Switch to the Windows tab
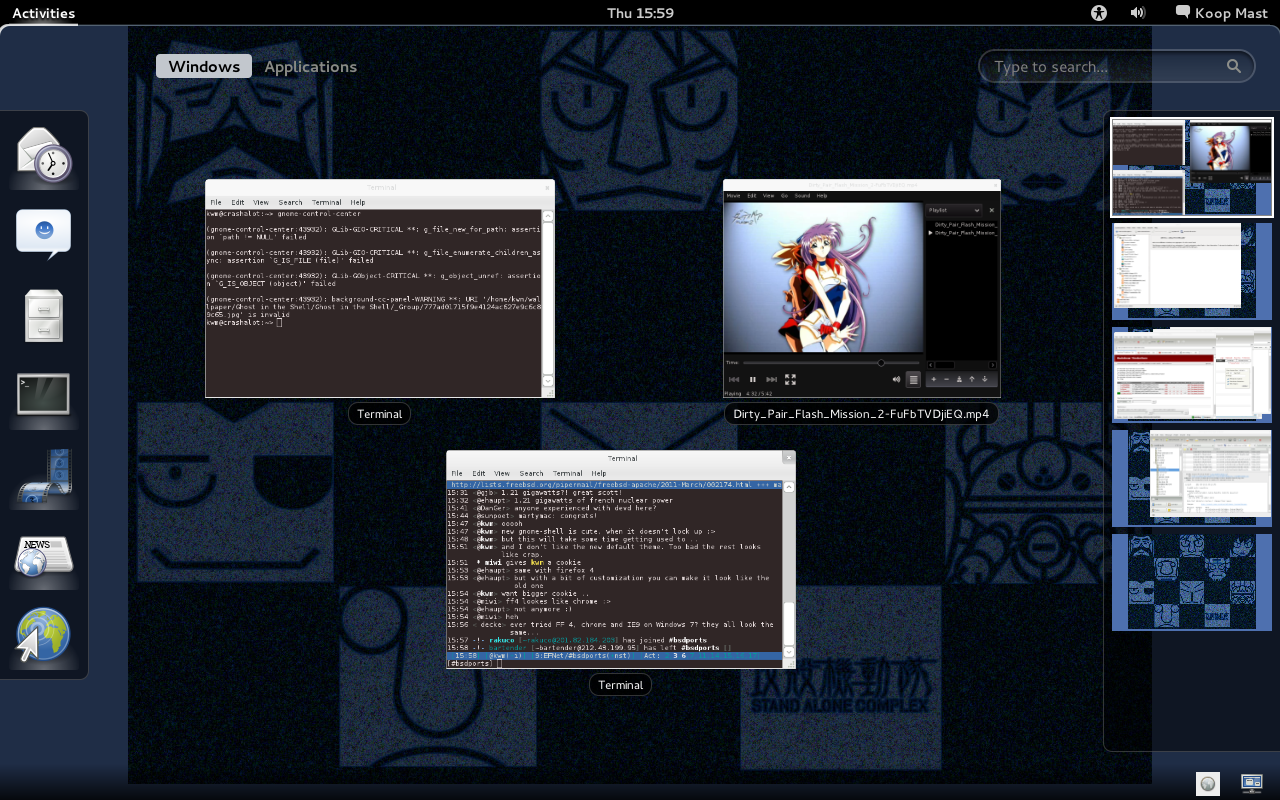This screenshot has height=800, width=1280. [204, 66]
